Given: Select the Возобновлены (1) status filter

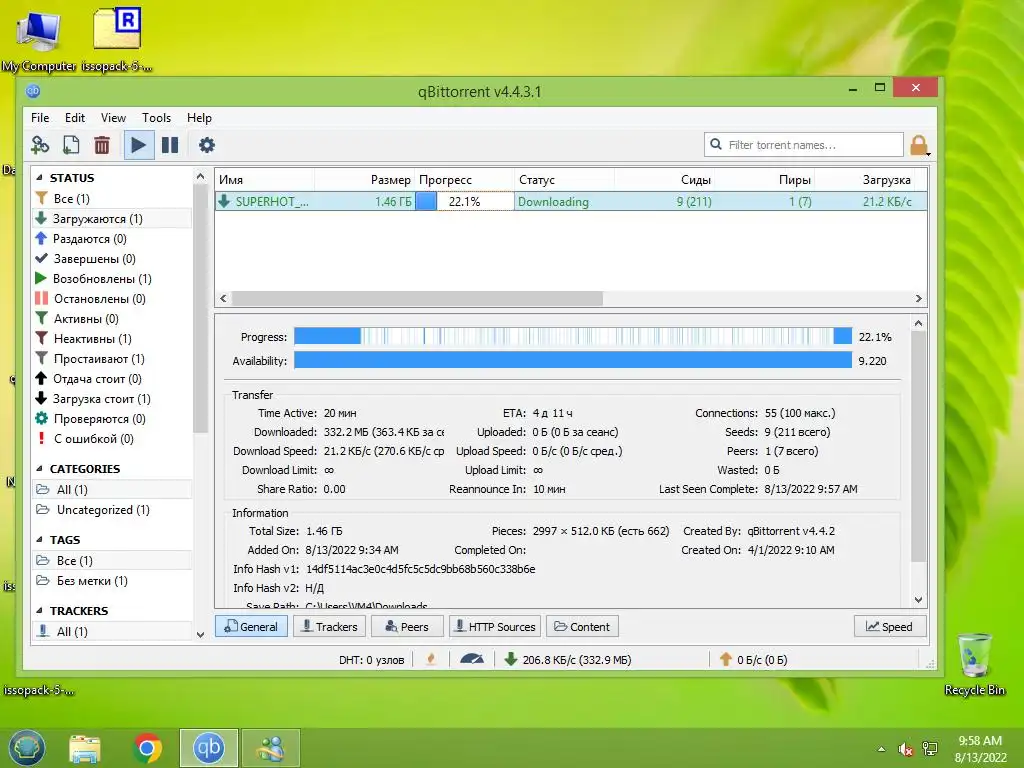Looking at the screenshot, I should tap(112, 279).
